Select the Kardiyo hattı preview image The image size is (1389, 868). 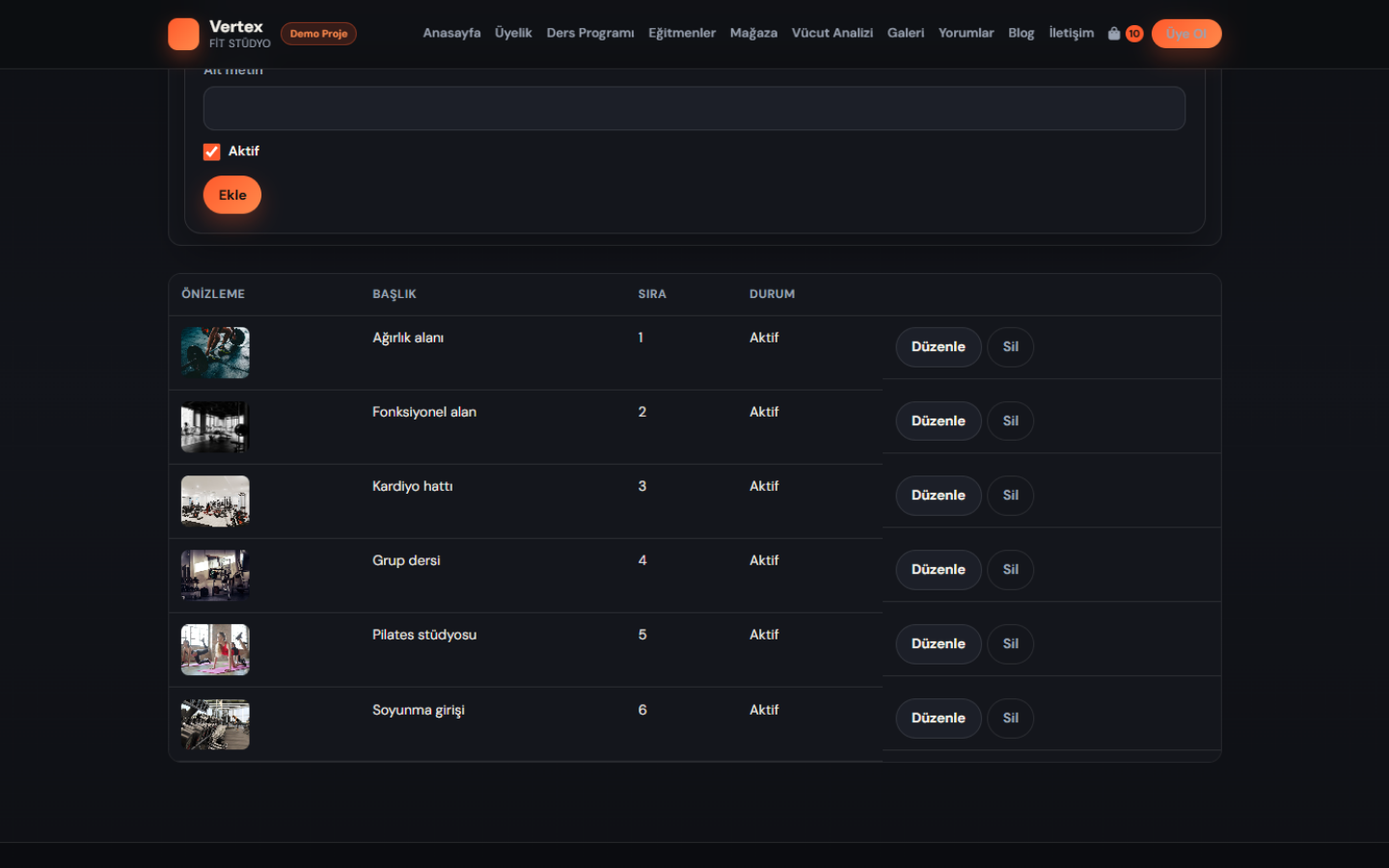[215, 501]
